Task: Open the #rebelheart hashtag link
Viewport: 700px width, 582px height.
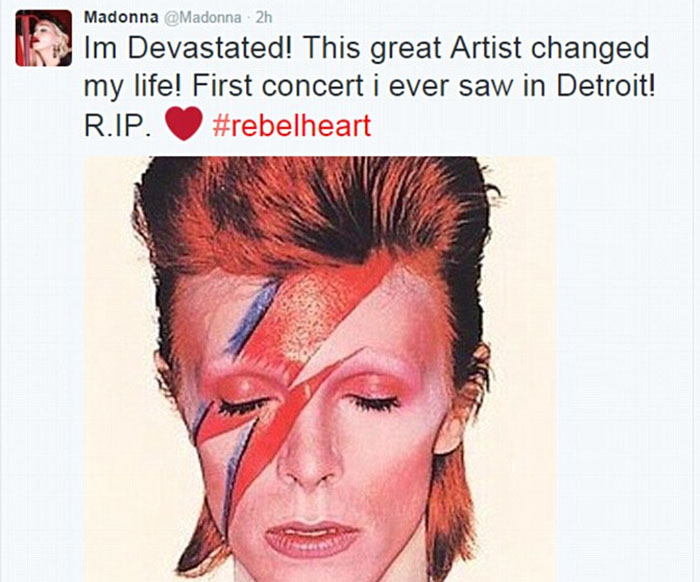Action: pos(292,125)
